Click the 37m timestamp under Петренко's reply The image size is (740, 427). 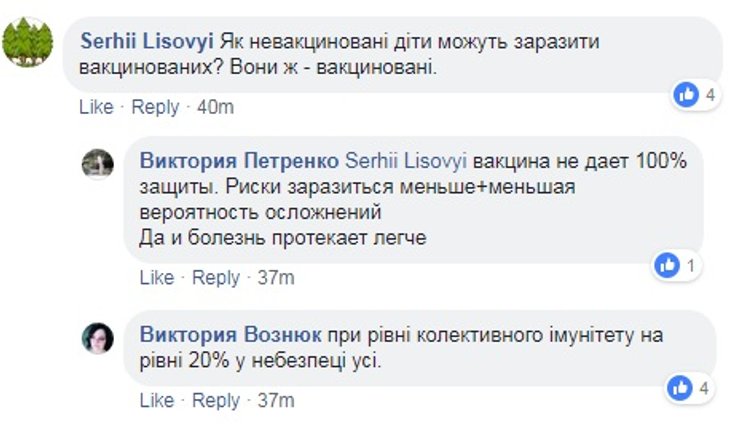click(275, 278)
